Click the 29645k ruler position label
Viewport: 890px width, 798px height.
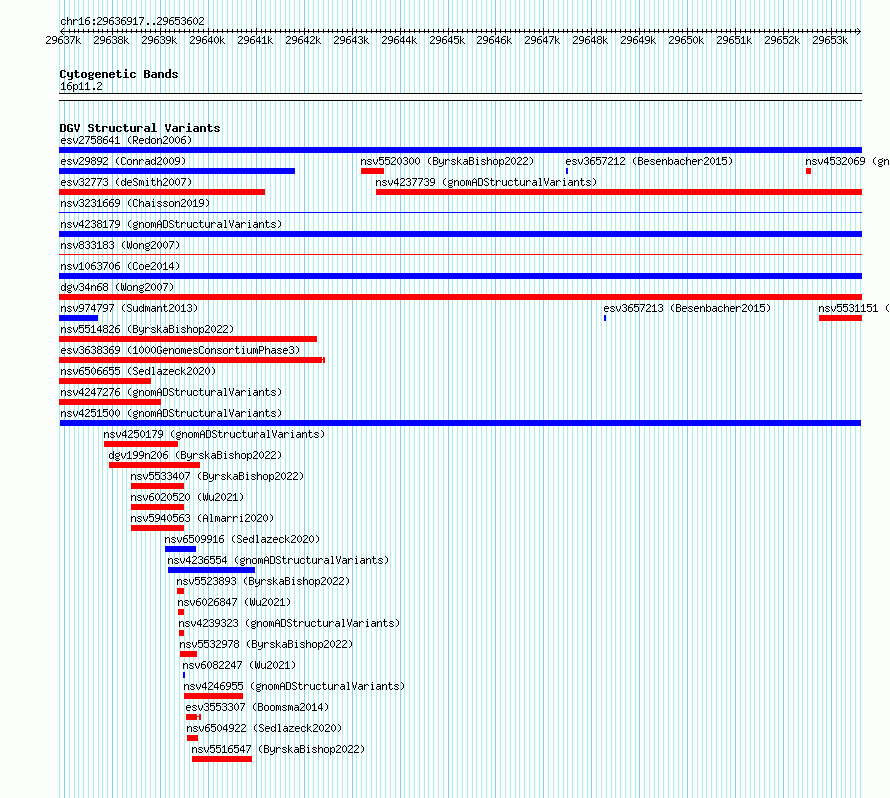pyautogui.click(x=447, y=40)
